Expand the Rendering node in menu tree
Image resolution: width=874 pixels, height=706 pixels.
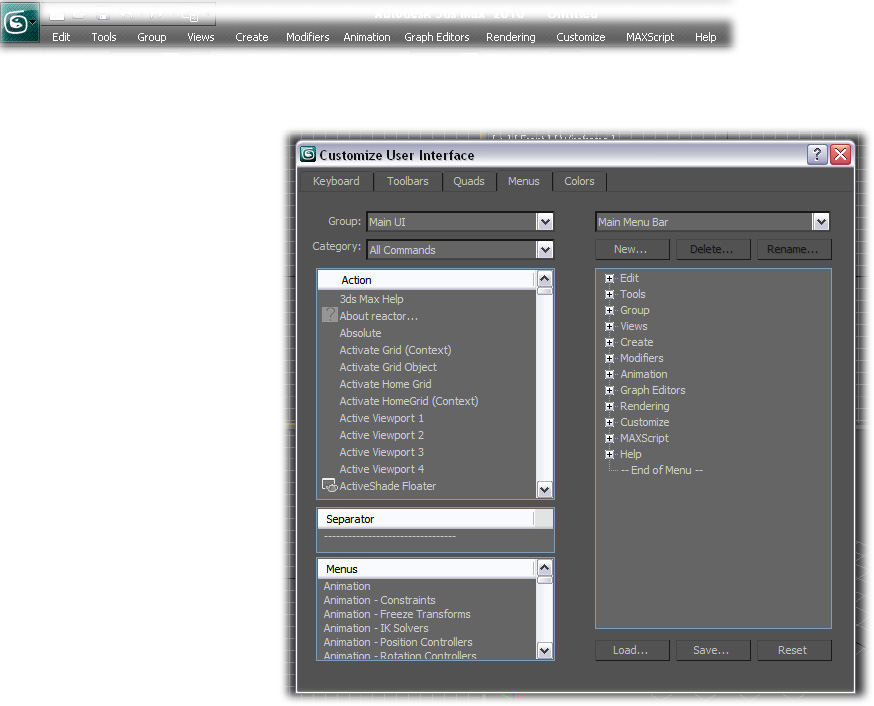[x=609, y=406]
